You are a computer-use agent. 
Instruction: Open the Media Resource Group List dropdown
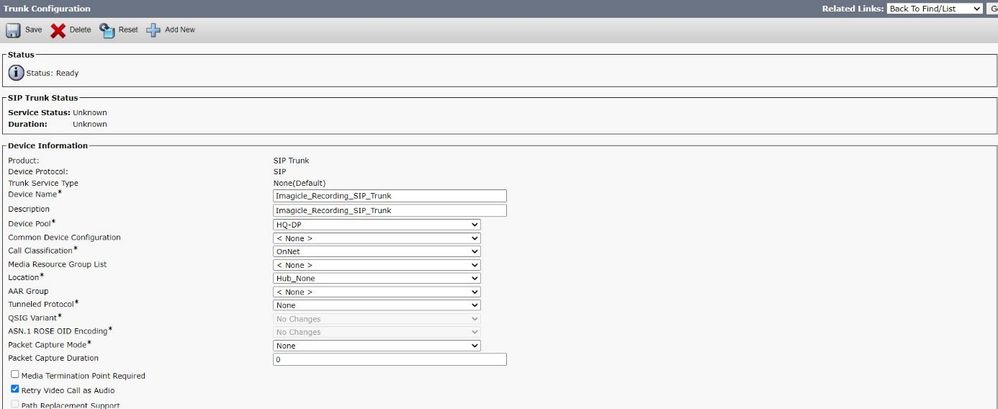click(x=377, y=265)
